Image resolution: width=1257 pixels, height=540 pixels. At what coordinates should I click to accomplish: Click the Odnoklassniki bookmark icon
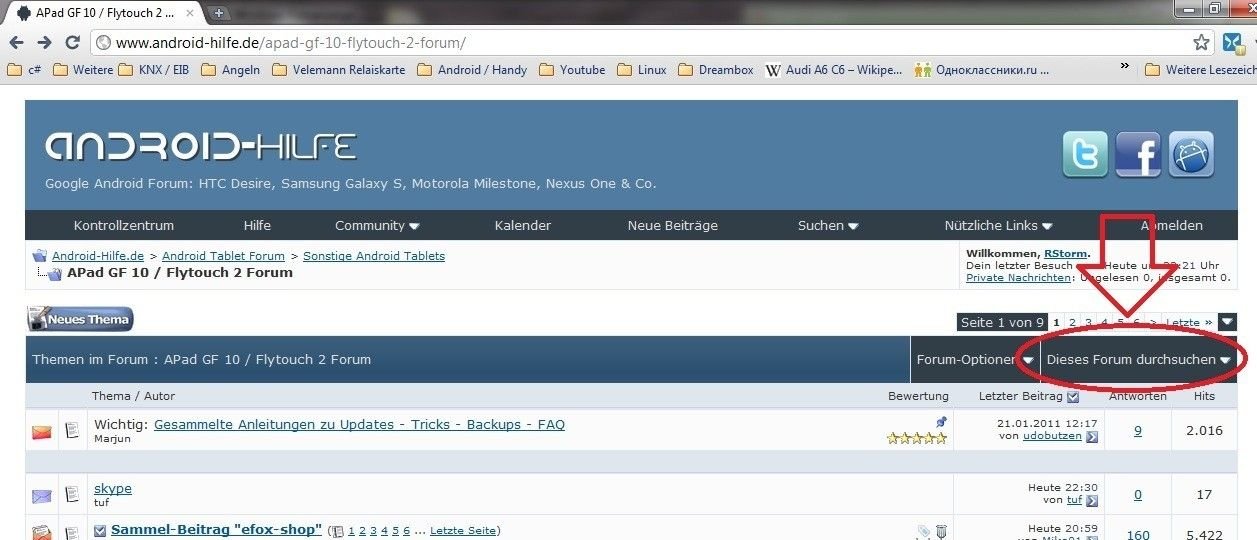coord(922,70)
